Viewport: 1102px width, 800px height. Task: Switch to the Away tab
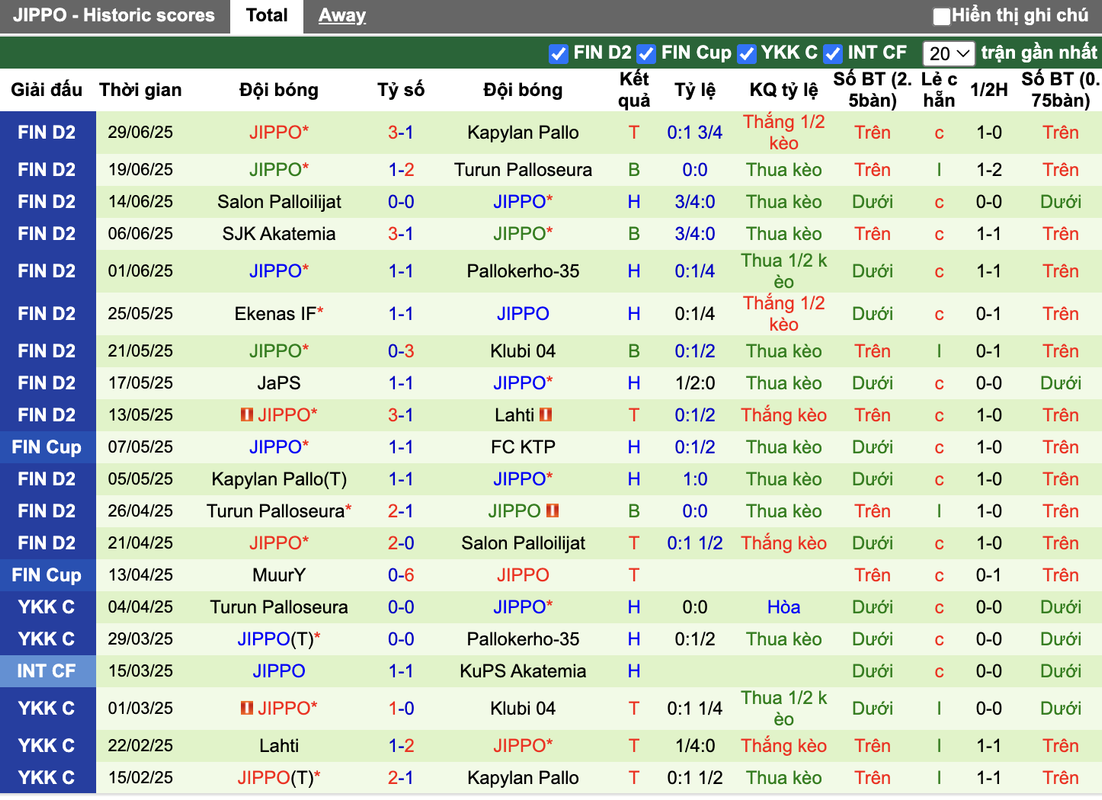pyautogui.click(x=342, y=15)
